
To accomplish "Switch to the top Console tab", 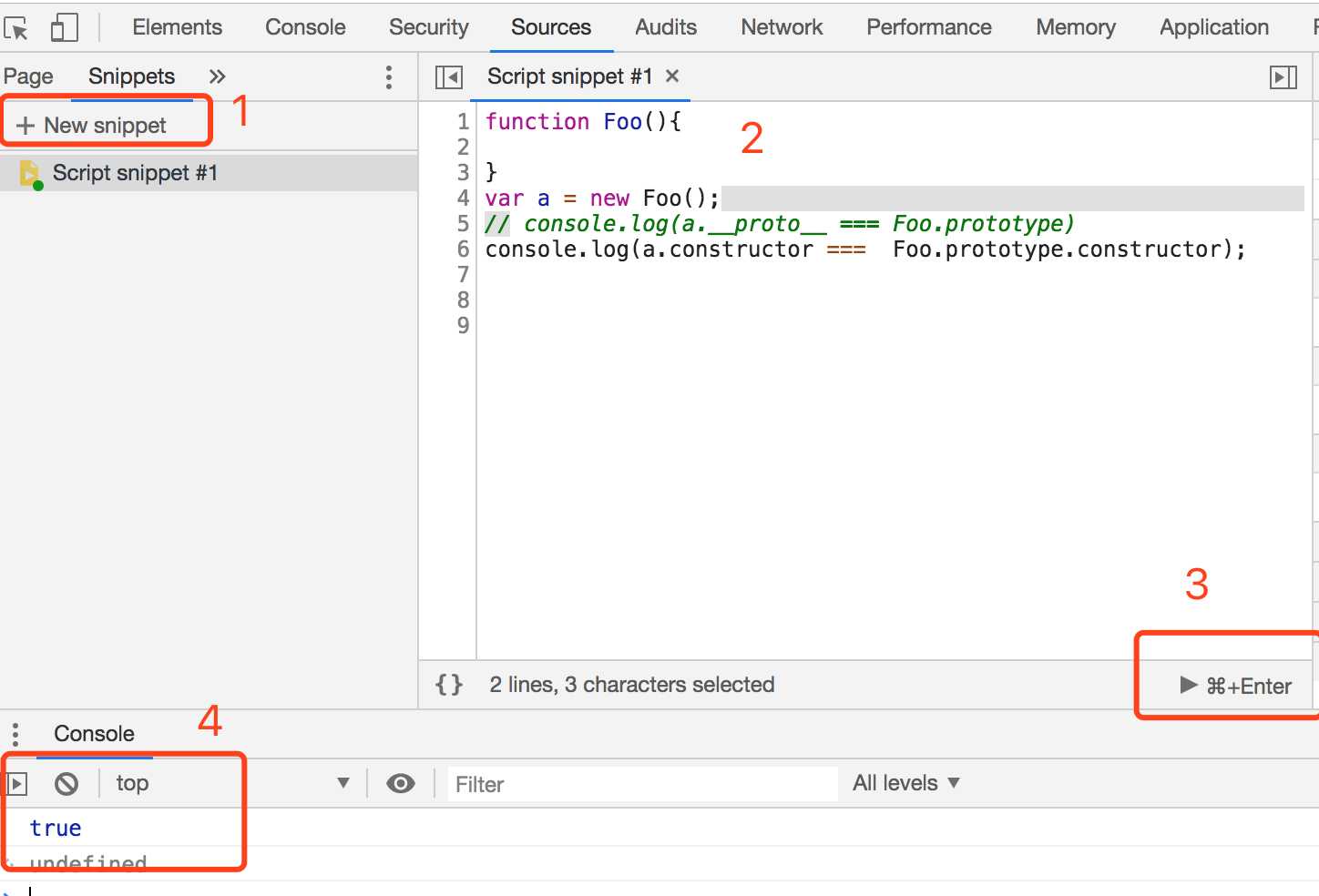I will pyautogui.click(x=305, y=27).
